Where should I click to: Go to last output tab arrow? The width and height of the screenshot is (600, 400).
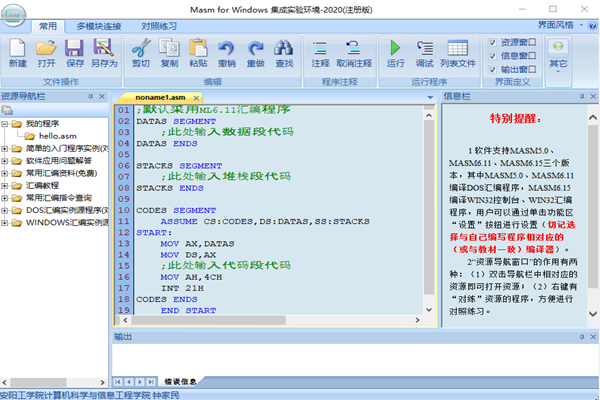(x=151, y=382)
